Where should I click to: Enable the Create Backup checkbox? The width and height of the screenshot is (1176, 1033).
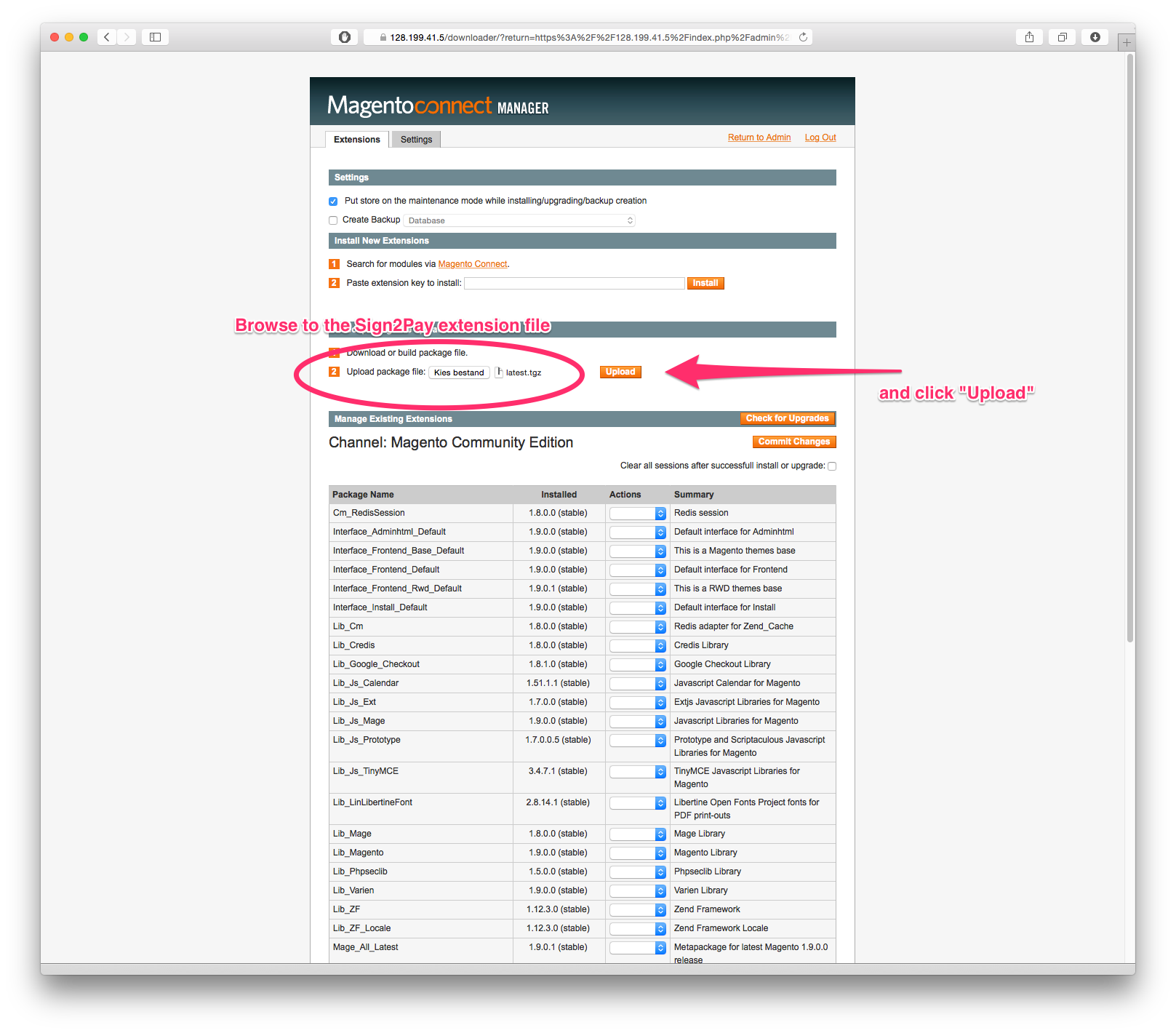click(x=333, y=220)
